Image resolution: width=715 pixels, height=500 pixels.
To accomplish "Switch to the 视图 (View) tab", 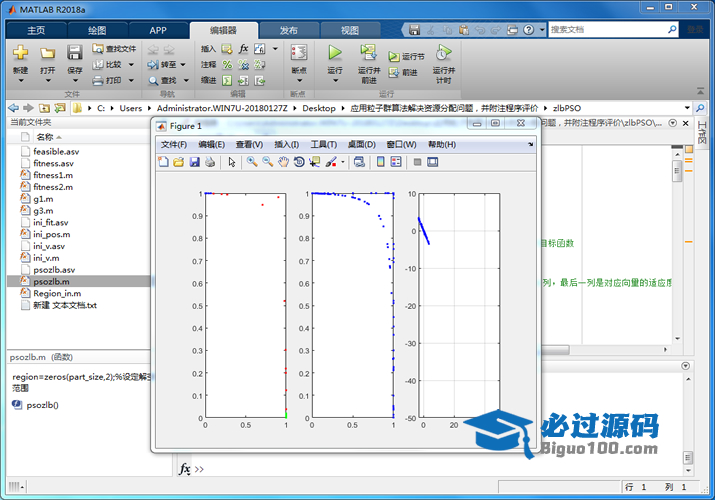I will click(350, 31).
